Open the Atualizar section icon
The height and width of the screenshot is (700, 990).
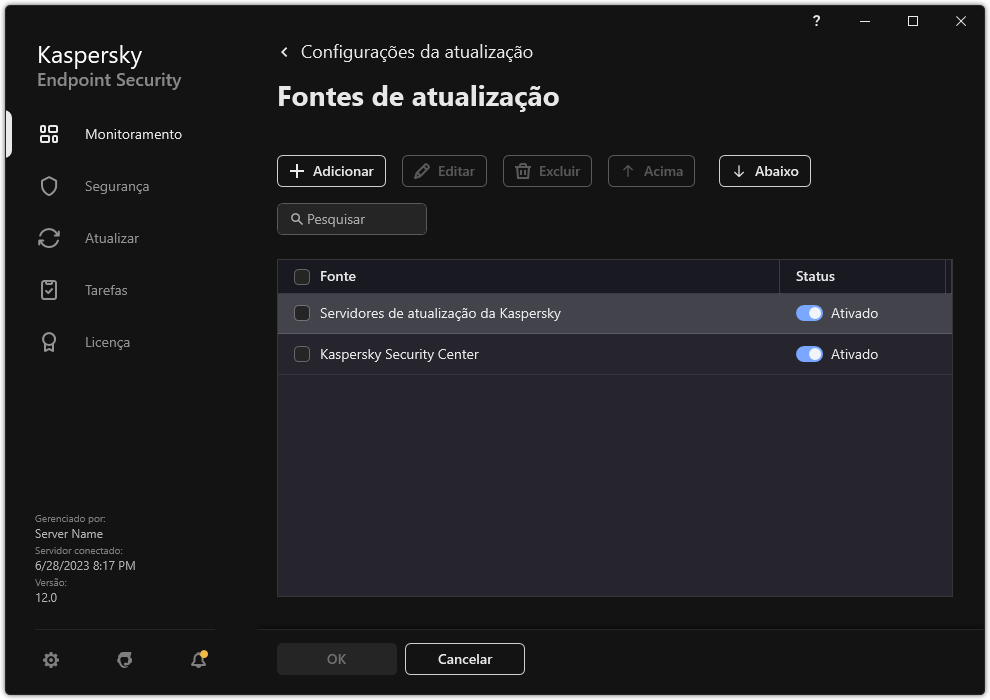coord(48,237)
